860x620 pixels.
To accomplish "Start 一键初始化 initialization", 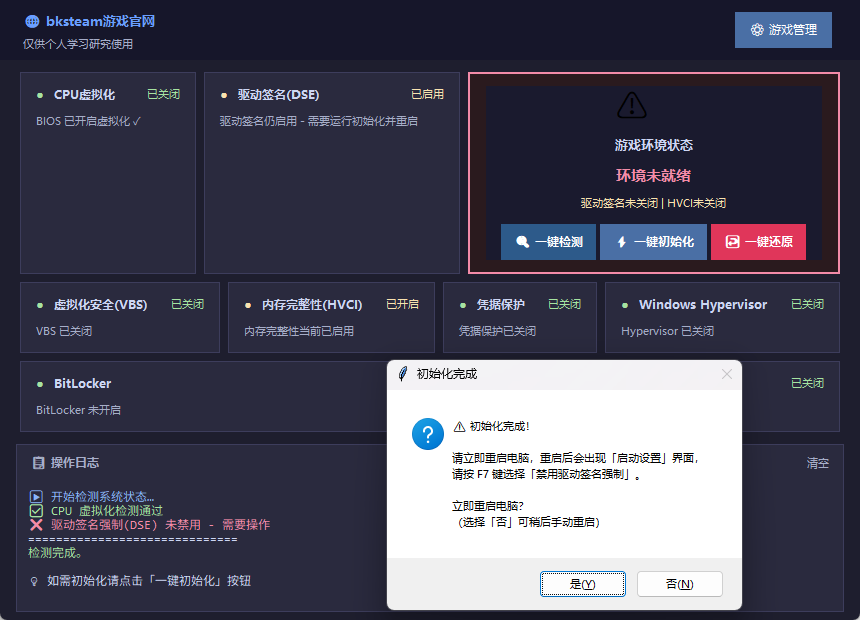I will click(653, 242).
